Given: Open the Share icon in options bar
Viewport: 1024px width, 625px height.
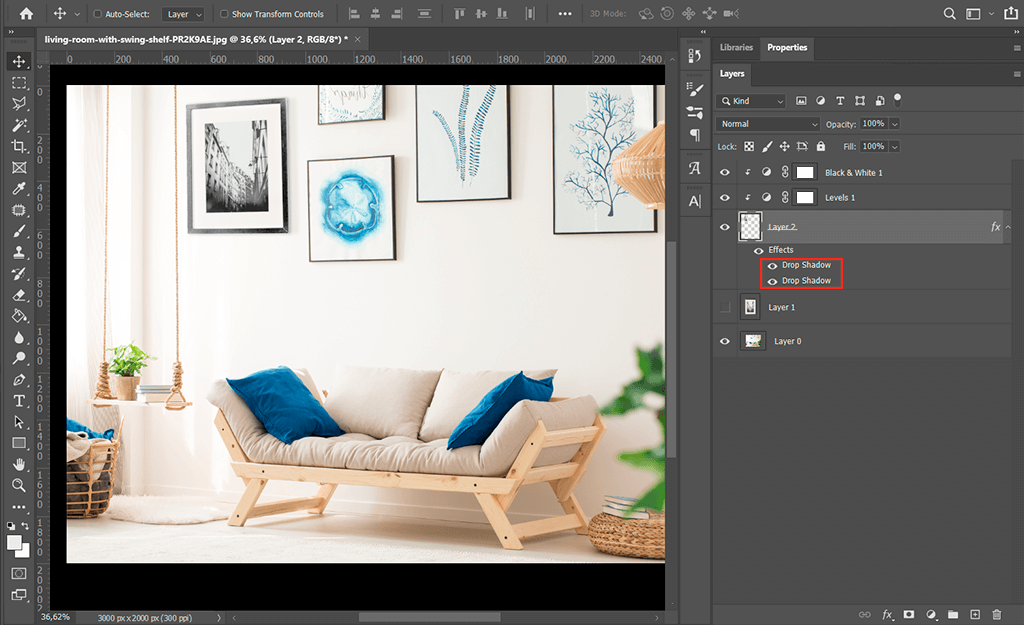Looking at the screenshot, I should (1011, 13).
